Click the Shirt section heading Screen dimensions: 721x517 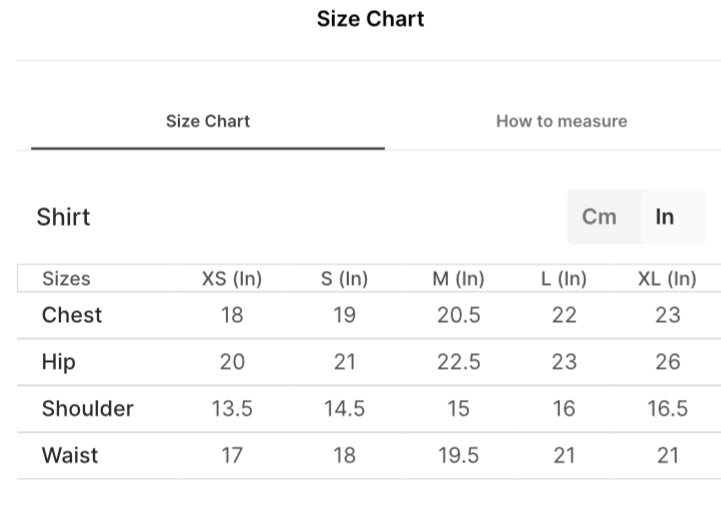(x=63, y=217)
